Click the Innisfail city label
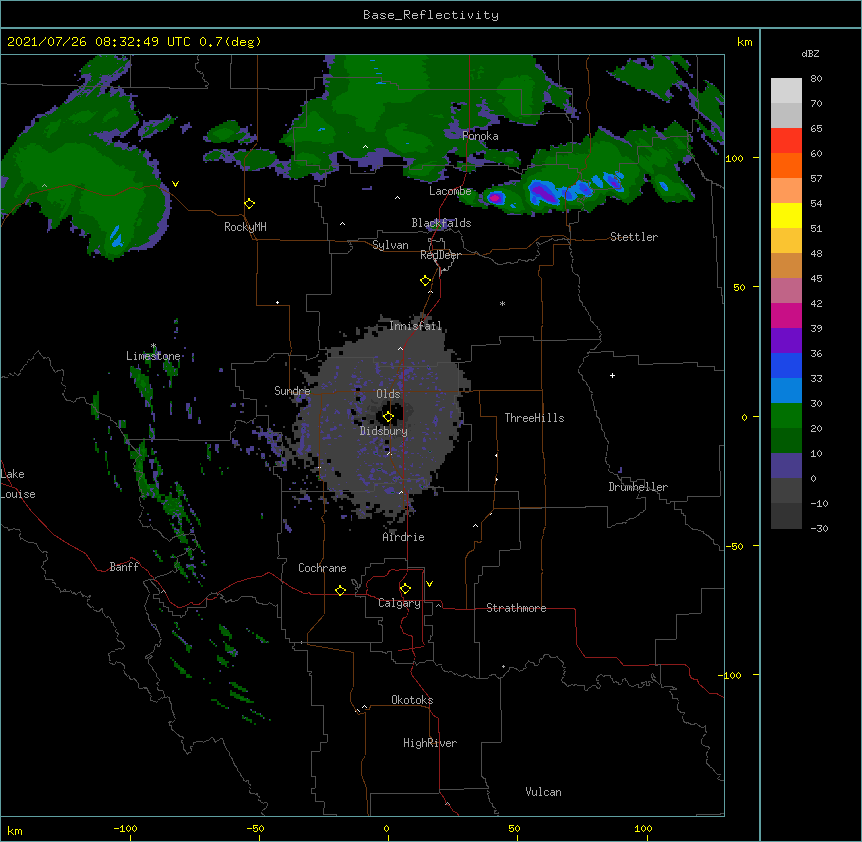 coord(415,326)
